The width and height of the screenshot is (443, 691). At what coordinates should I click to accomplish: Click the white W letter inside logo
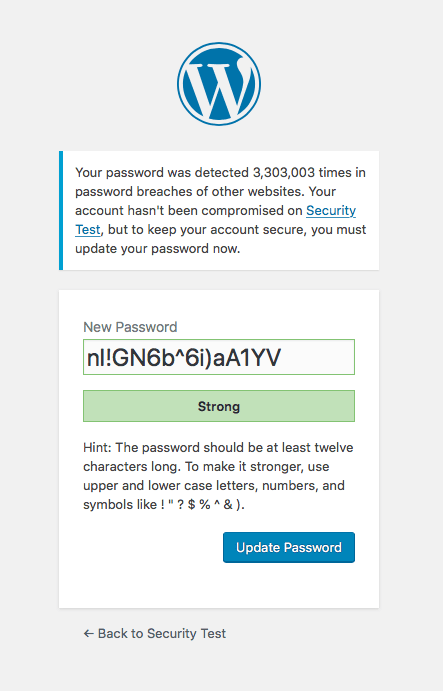(x=218, y=89)
